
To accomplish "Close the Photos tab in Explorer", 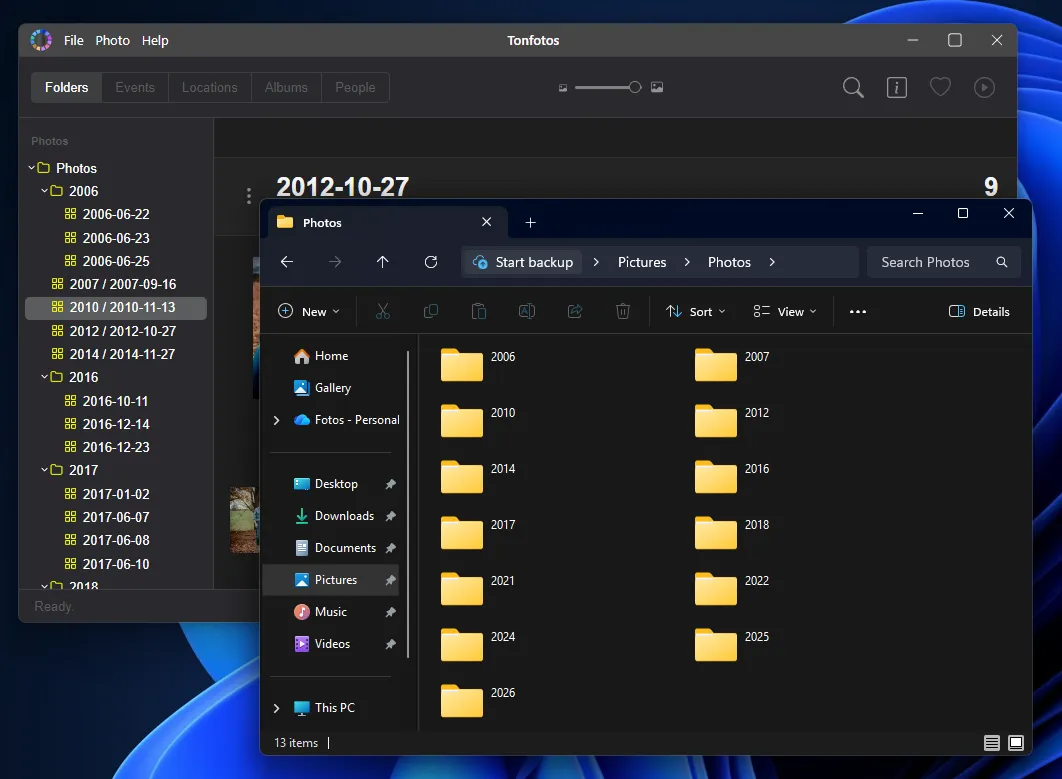I will click(486, 222).
